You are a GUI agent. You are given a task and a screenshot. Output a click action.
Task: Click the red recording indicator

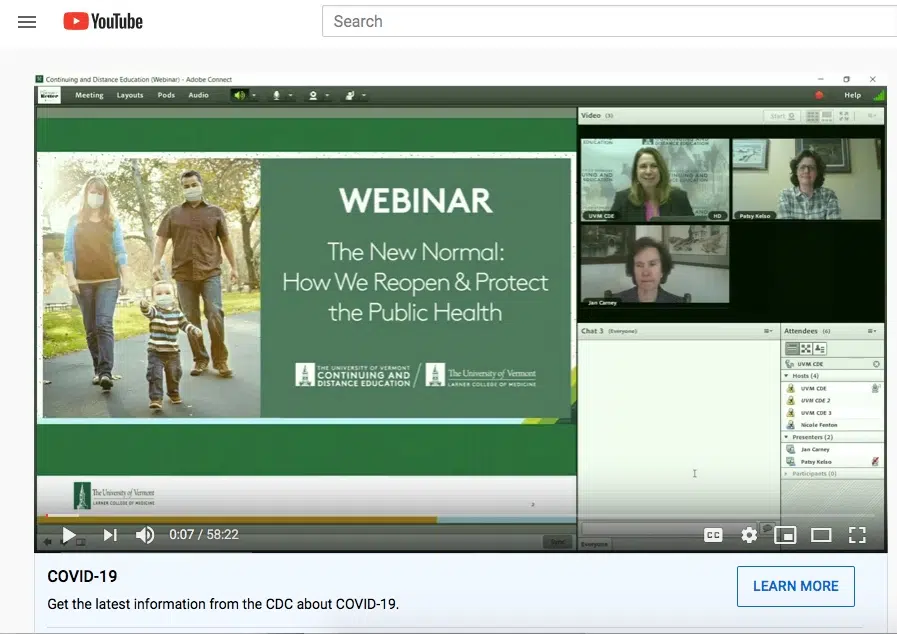point(819,95)
